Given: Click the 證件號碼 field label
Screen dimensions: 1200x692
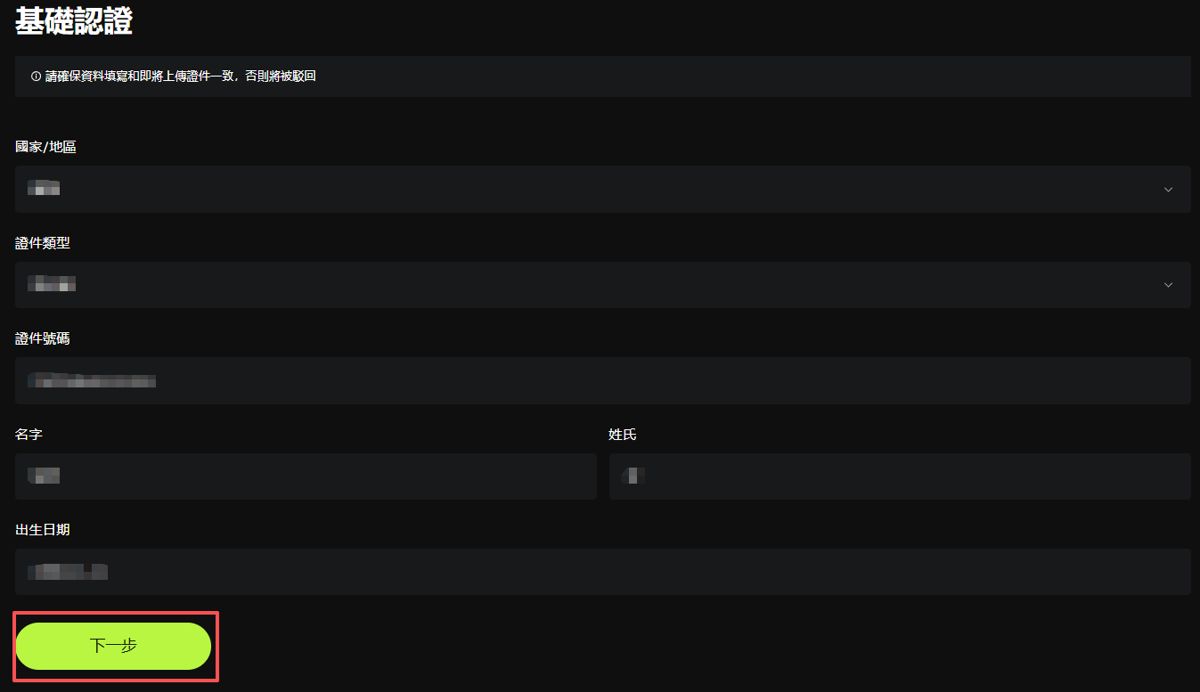Looking at the screenshot, I should (x=42, y=339).
